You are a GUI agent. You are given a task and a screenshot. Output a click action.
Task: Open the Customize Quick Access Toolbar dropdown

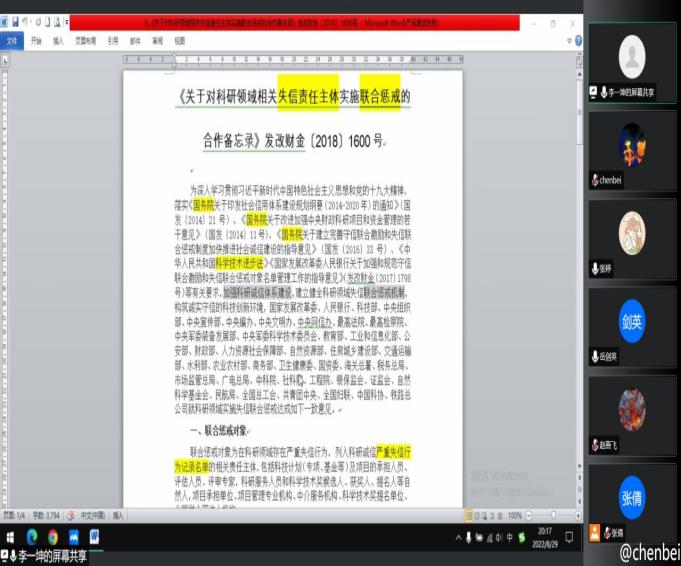66,21
